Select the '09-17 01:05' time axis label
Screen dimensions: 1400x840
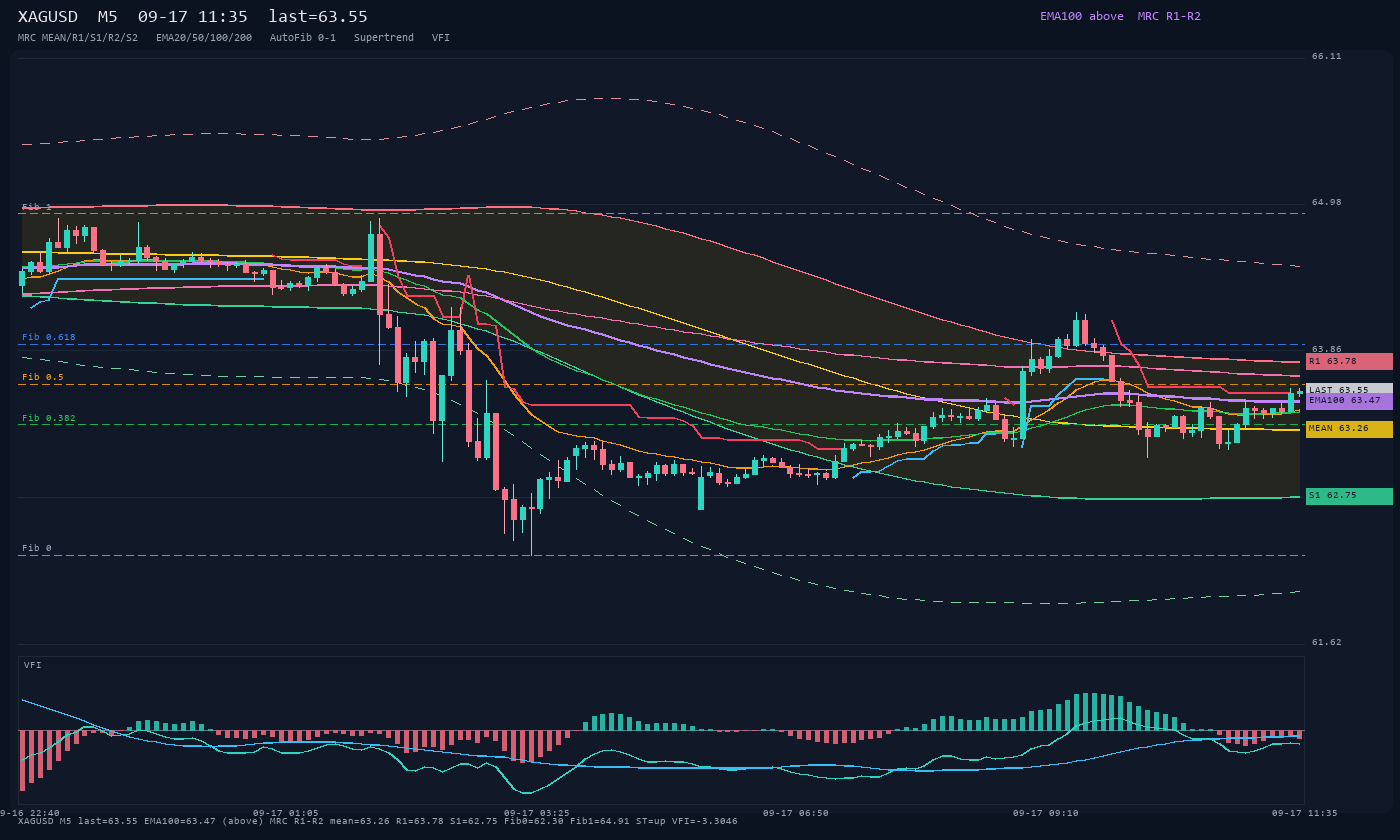point(286,813)
